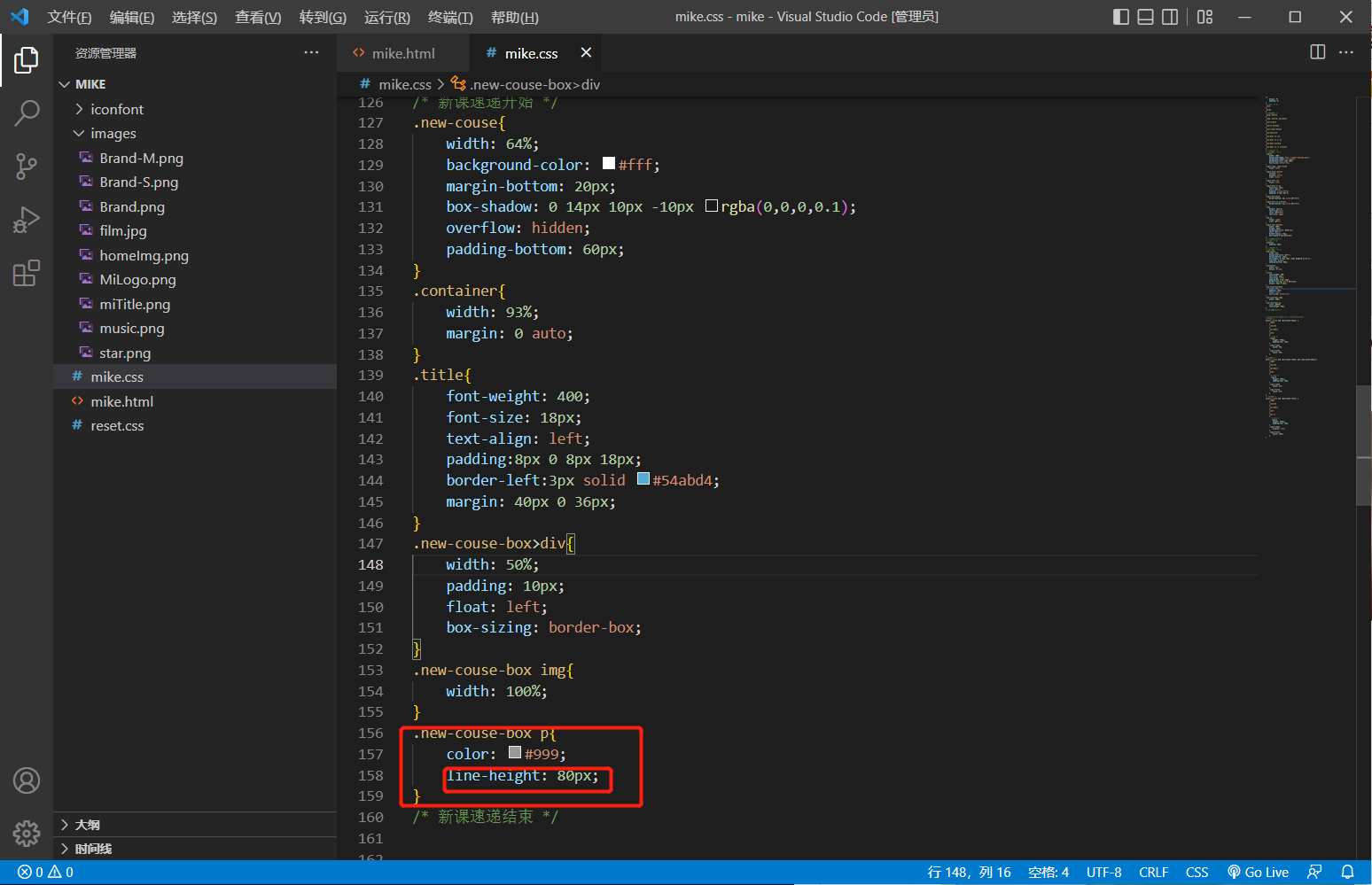Click the #fff color swatch on line 129

[x=609, y=163]
